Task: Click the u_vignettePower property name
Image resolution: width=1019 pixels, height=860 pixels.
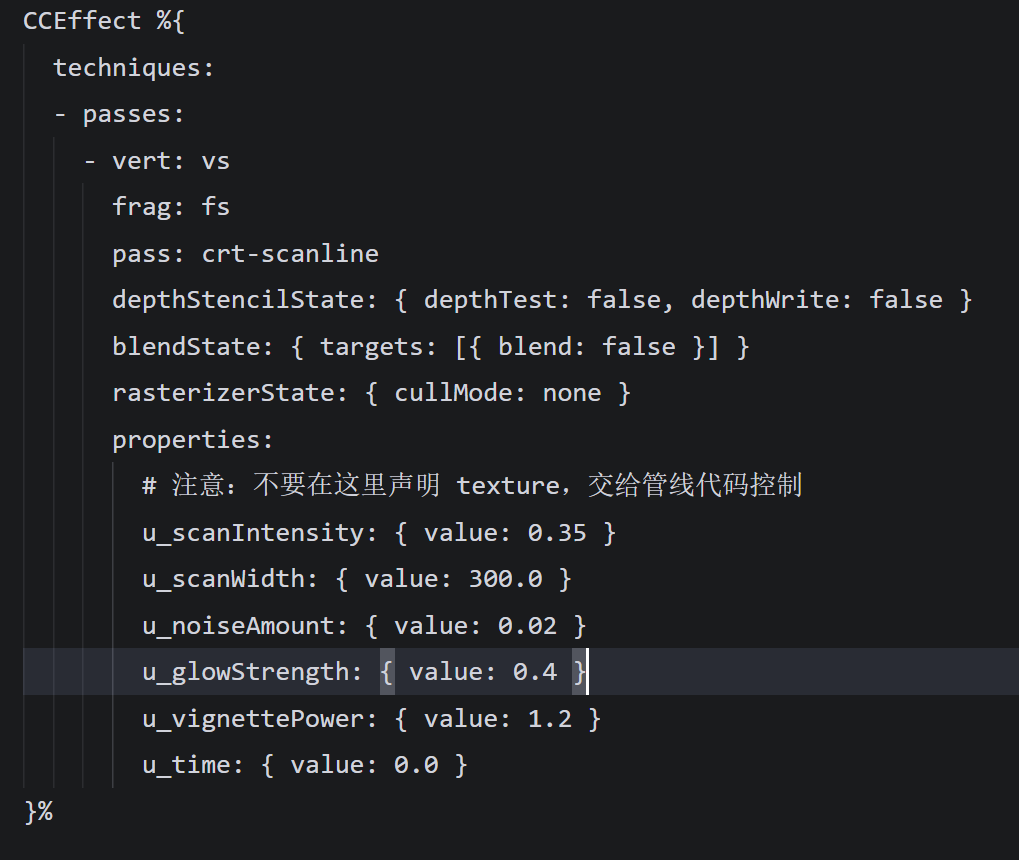Action: point(253,719)
